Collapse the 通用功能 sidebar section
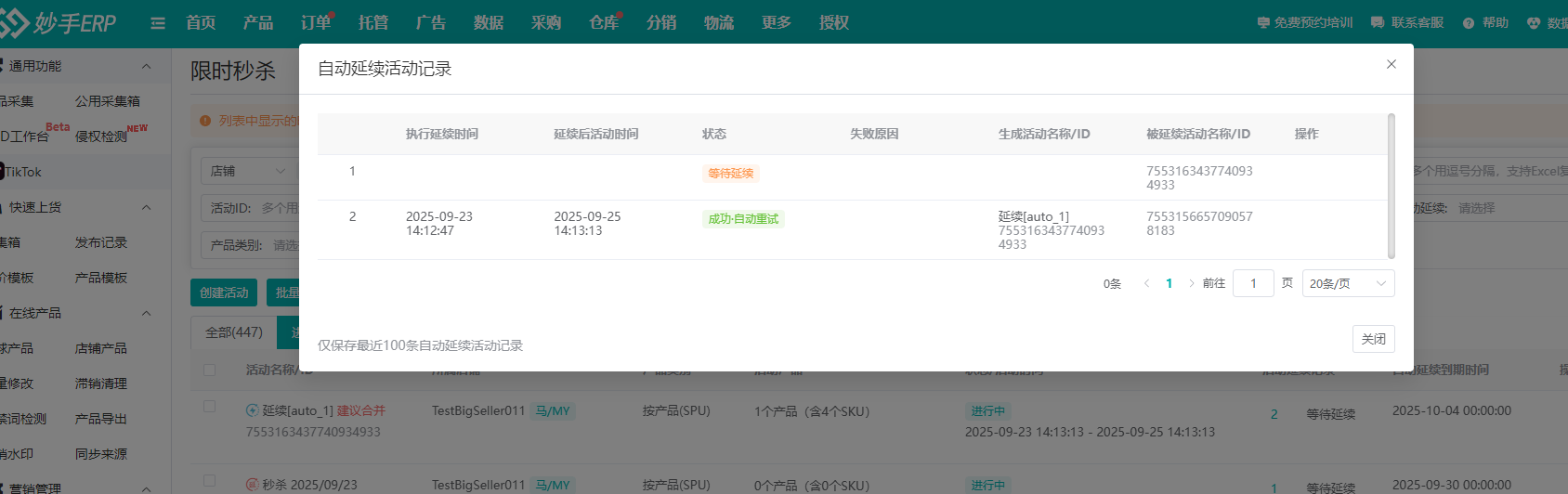 [146, 66]
